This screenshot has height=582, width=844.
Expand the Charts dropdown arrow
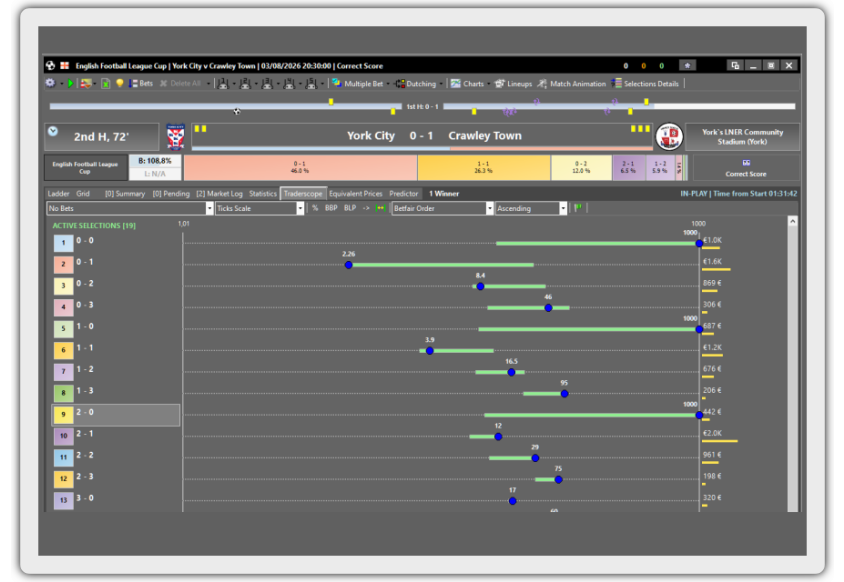[489, 84]
